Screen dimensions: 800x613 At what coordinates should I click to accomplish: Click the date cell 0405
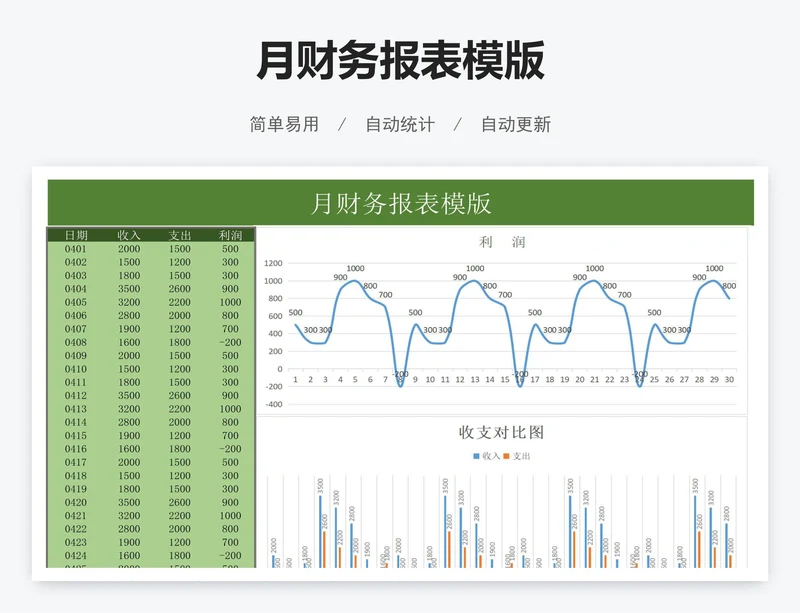76,302
